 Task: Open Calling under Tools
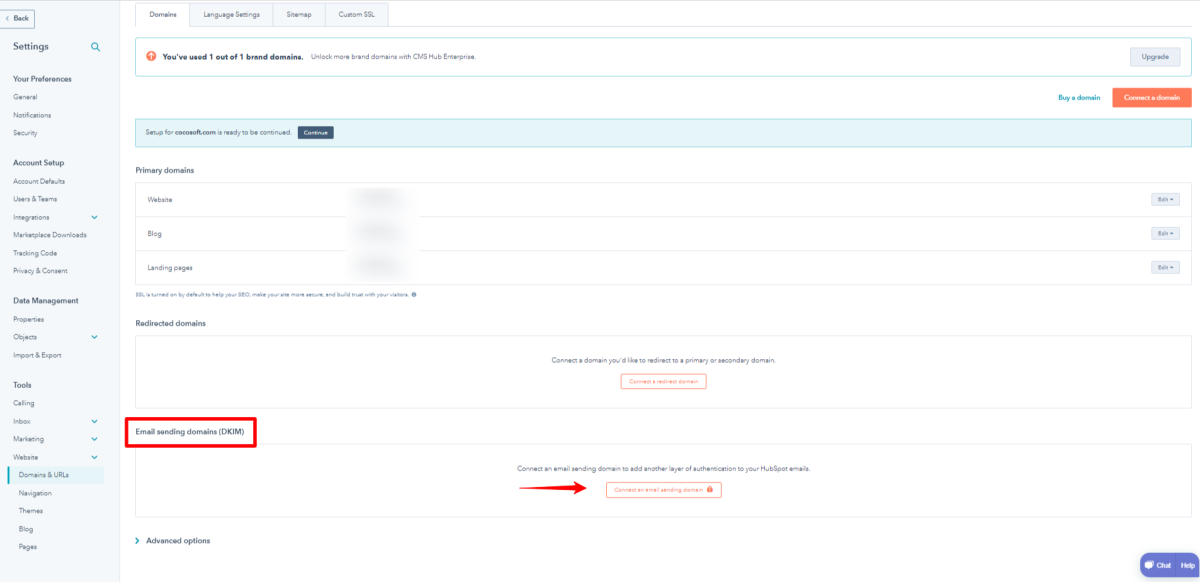coord(24,403)
